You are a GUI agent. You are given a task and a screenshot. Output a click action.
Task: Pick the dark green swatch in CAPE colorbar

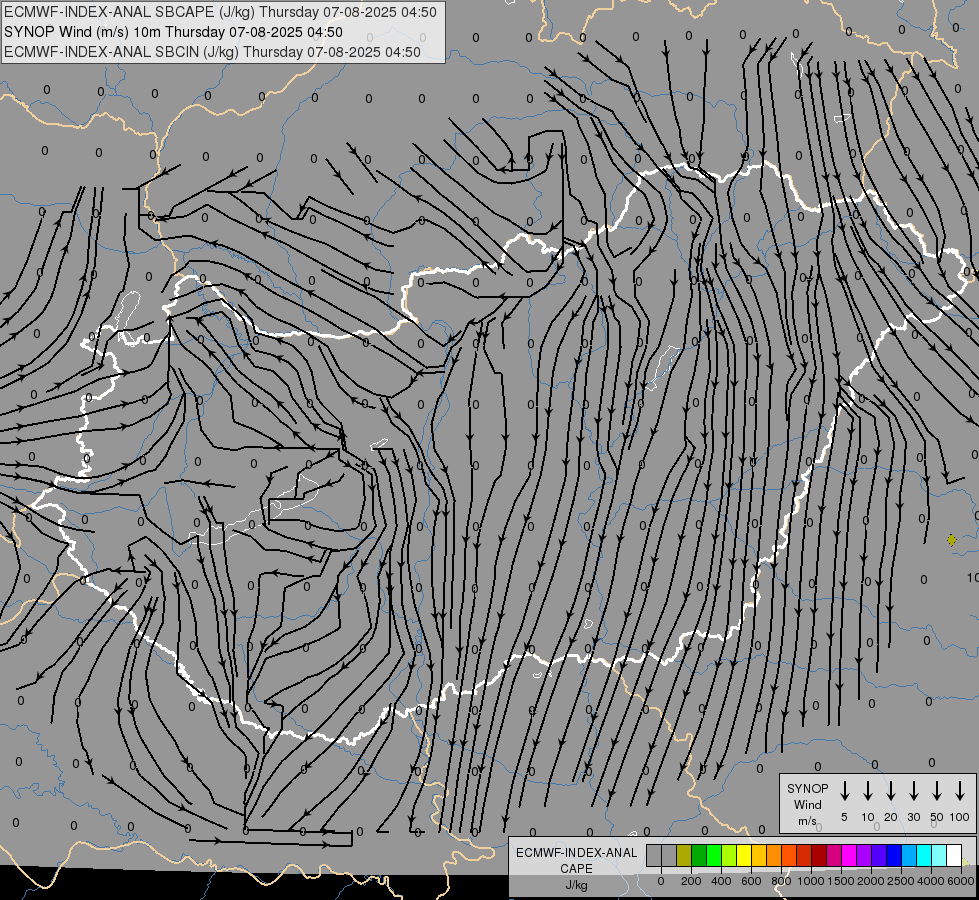coord(699,855)
